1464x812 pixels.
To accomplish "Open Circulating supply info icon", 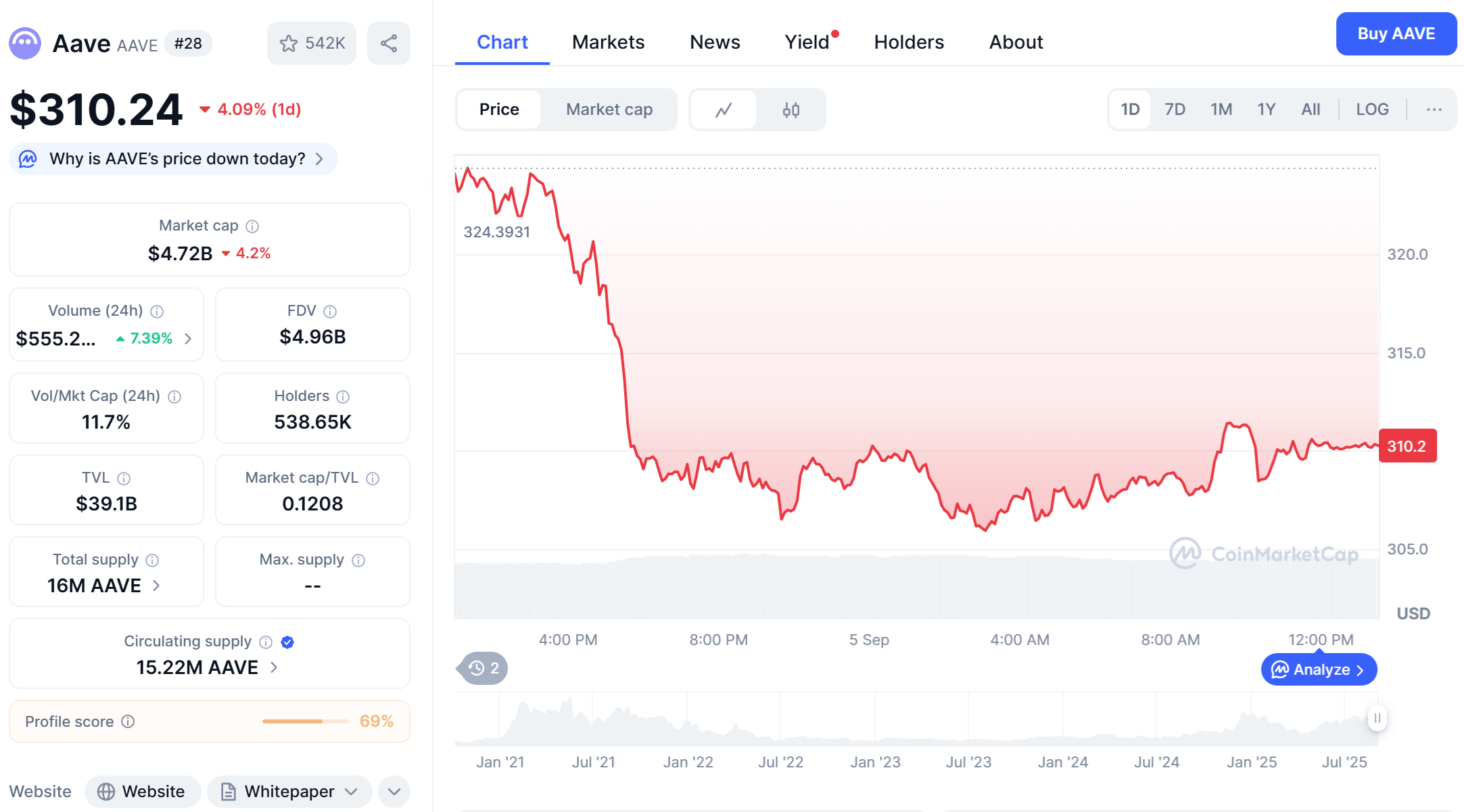I will tap(266, 642).
